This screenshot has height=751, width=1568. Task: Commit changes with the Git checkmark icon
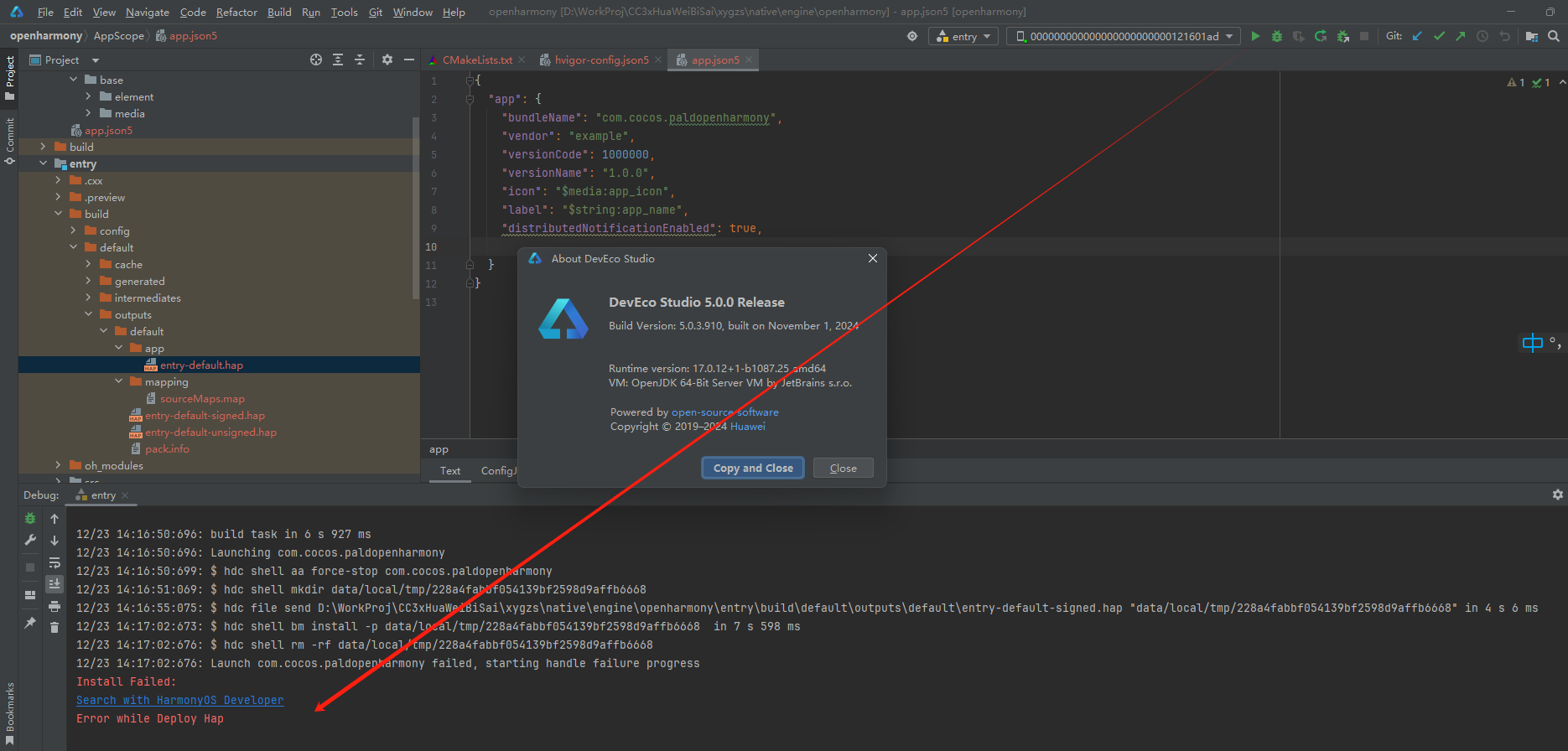tap(1439, 36)
